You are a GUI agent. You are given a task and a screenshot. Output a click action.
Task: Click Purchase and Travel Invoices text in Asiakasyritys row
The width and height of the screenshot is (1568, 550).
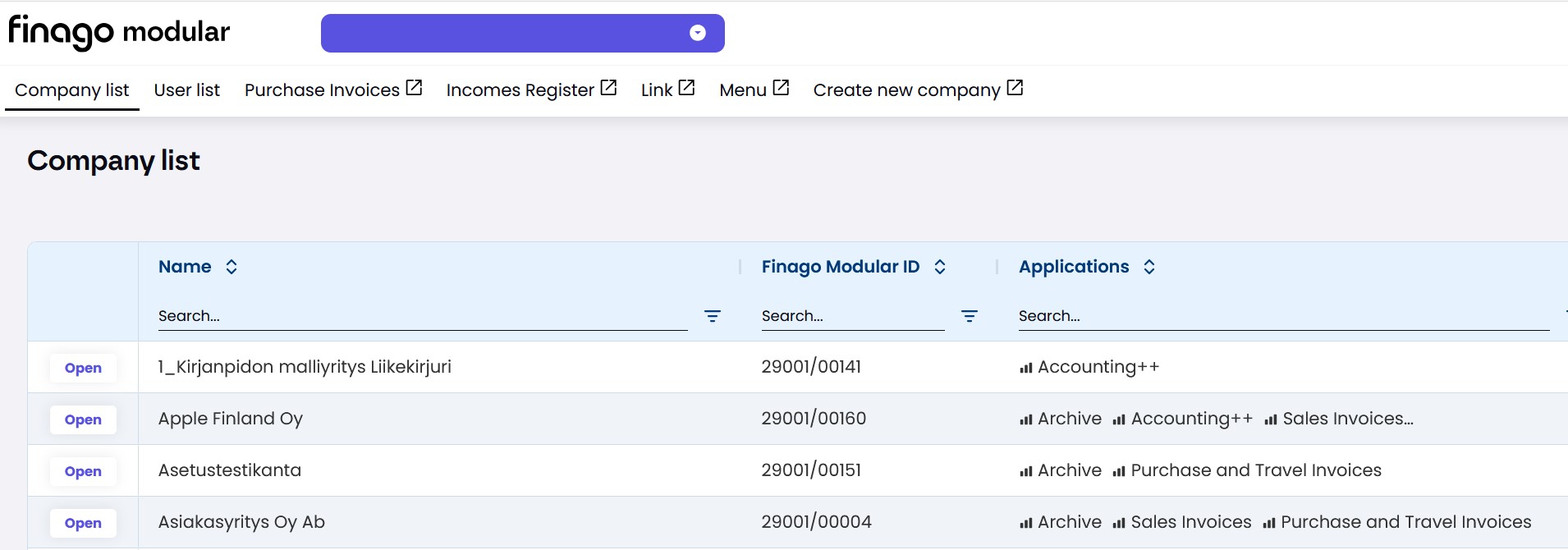coord(1406,522)
